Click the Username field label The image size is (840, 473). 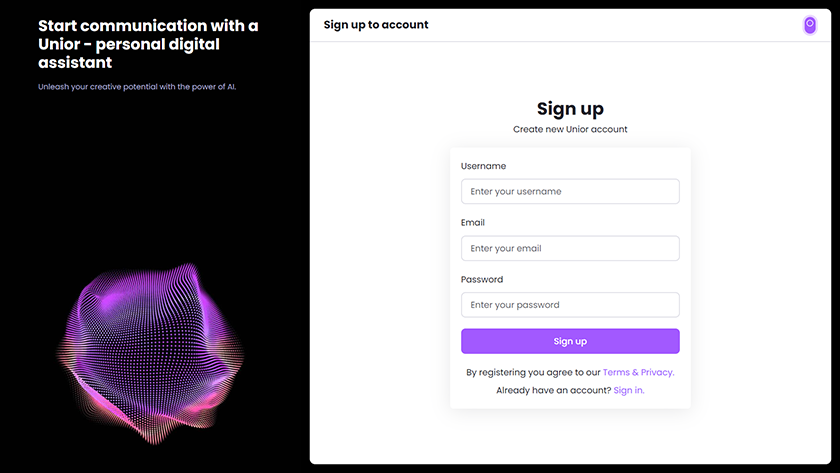coord(483,166)
